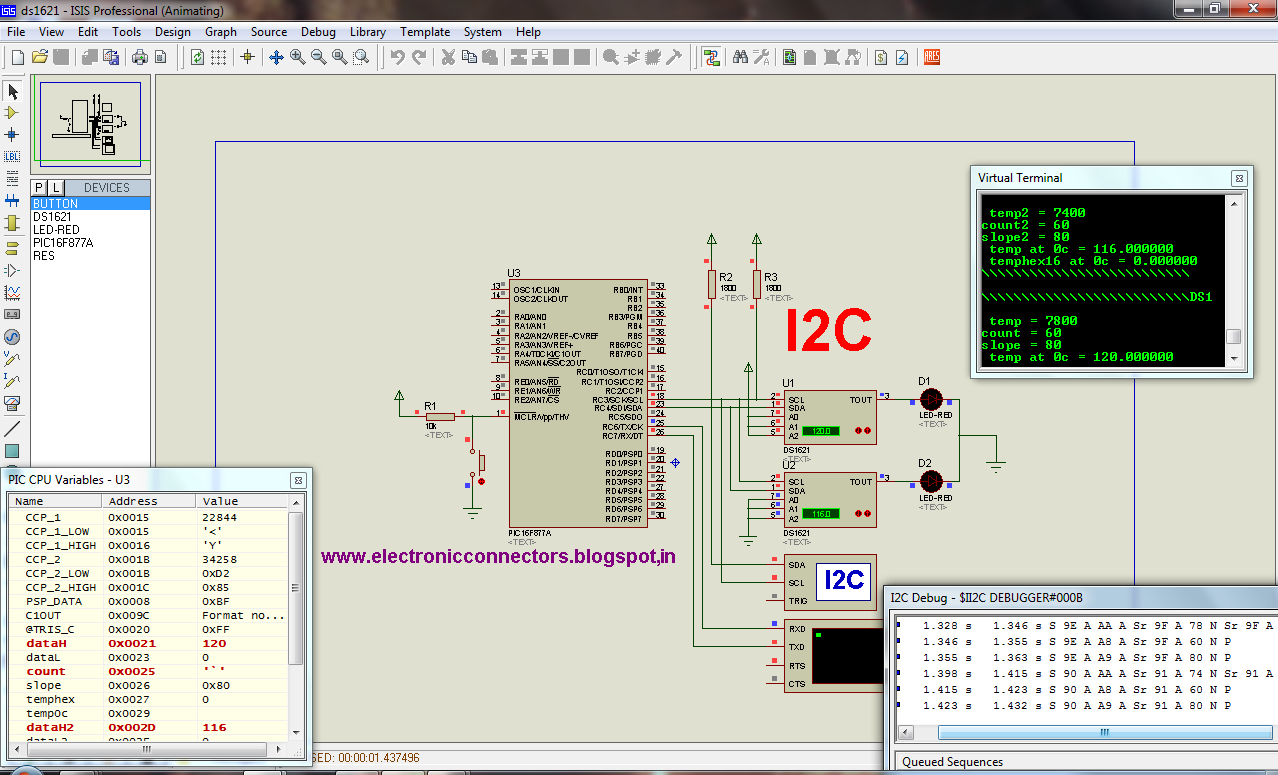
Task: Activate Component placement mode
Action: (13, 111)
